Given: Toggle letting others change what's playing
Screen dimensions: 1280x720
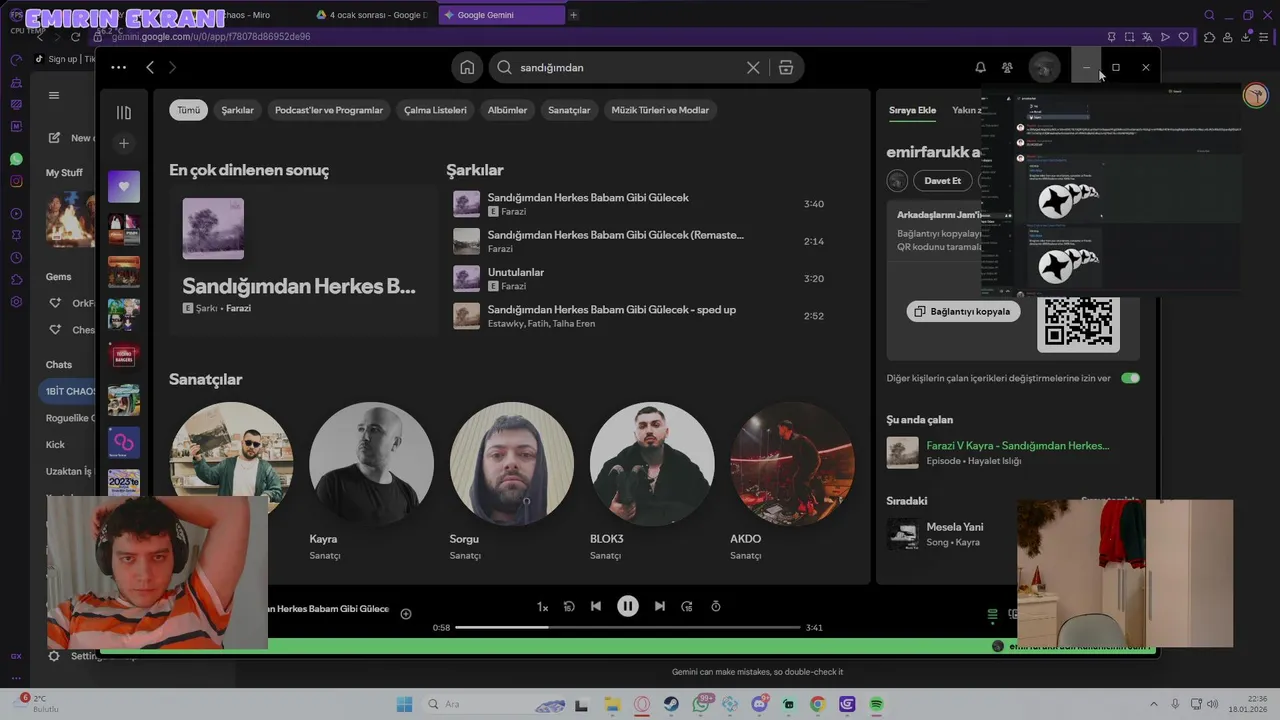Looking at the screenshot, I should tap(1130, 378).
